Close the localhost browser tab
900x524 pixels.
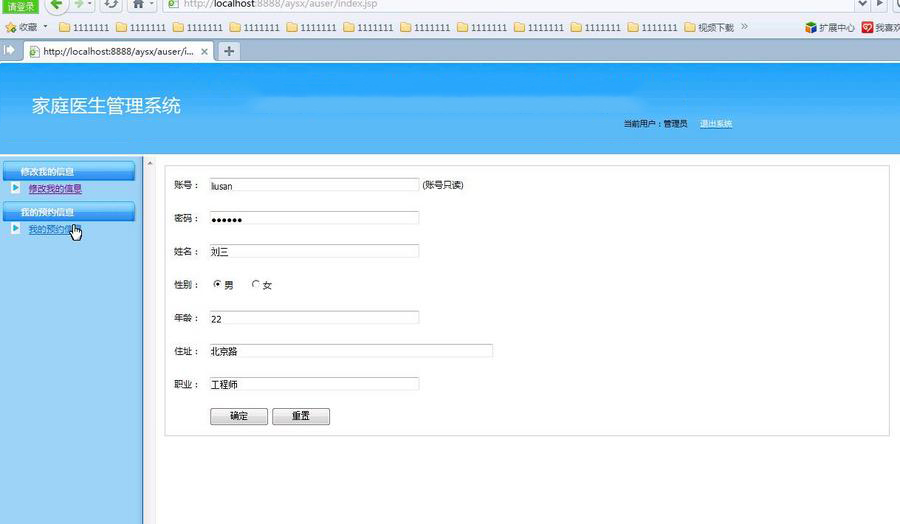[x=205, y=51]
